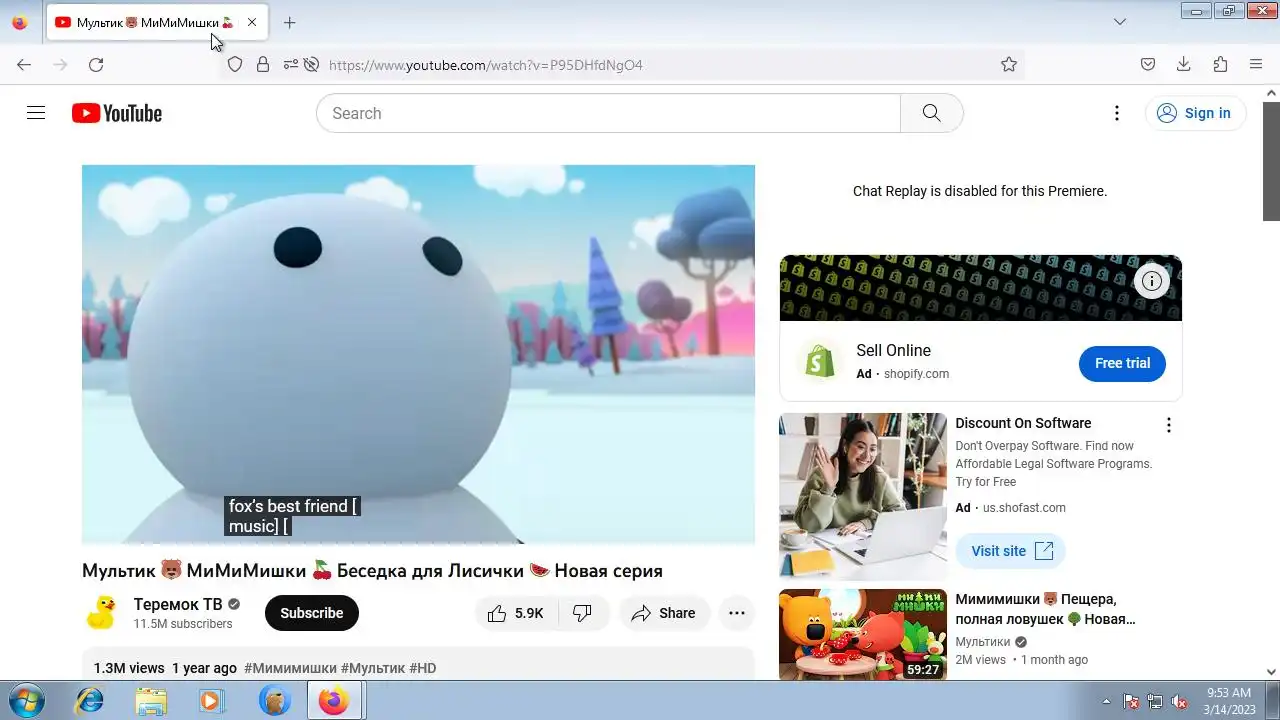Open Firefox application hamburger menu
Viewport: 1280px width, 720px height.
[1256, 64]
